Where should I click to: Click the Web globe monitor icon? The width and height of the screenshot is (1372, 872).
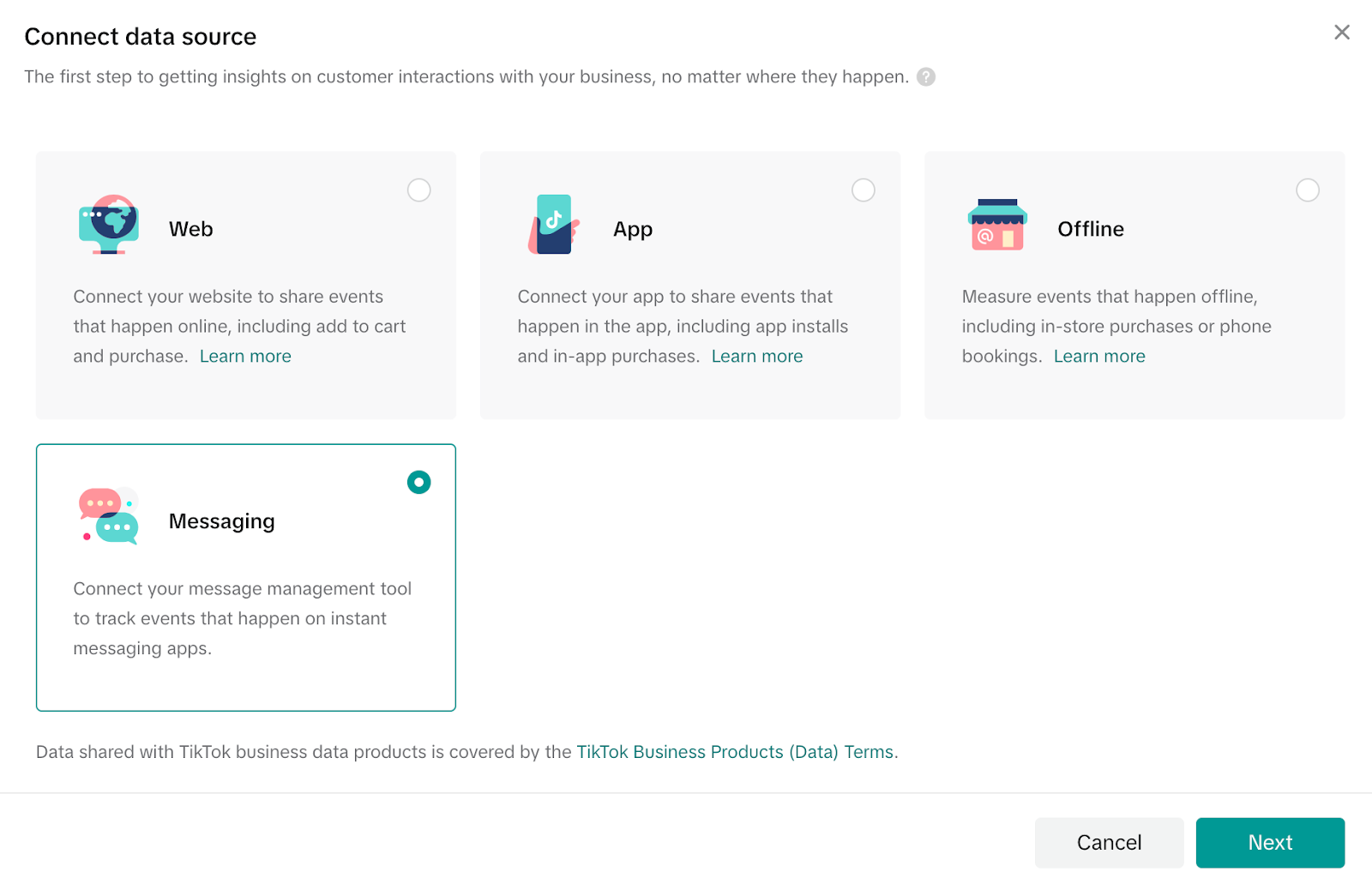pos(109,225)
